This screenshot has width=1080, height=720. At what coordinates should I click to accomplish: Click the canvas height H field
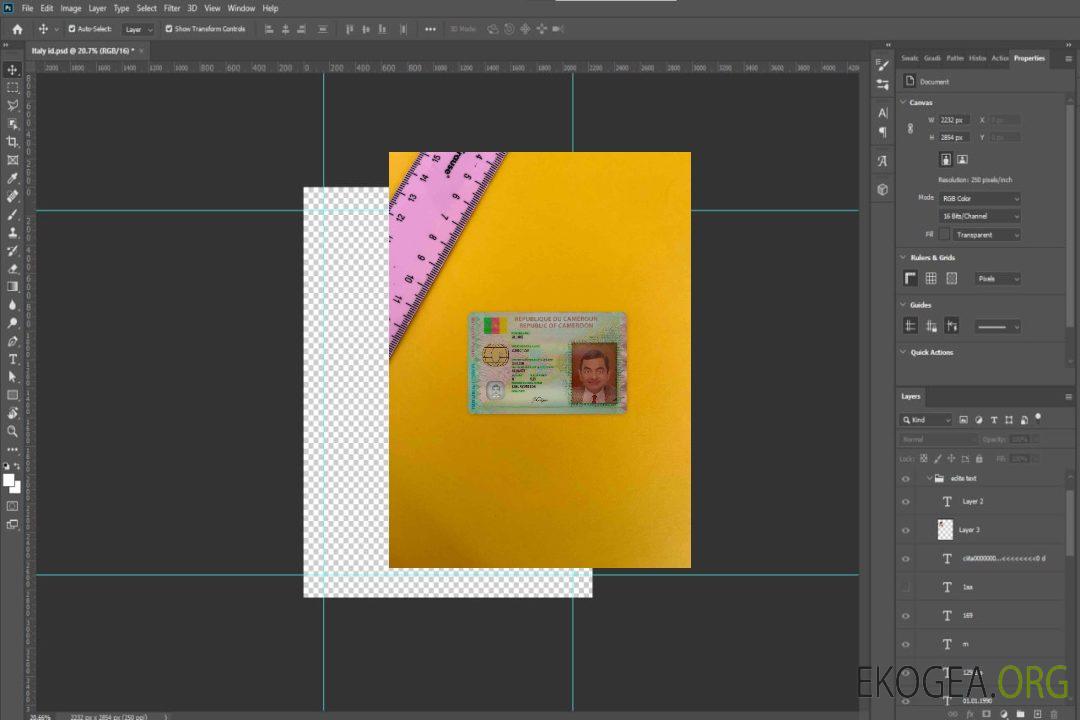[955, 138]
